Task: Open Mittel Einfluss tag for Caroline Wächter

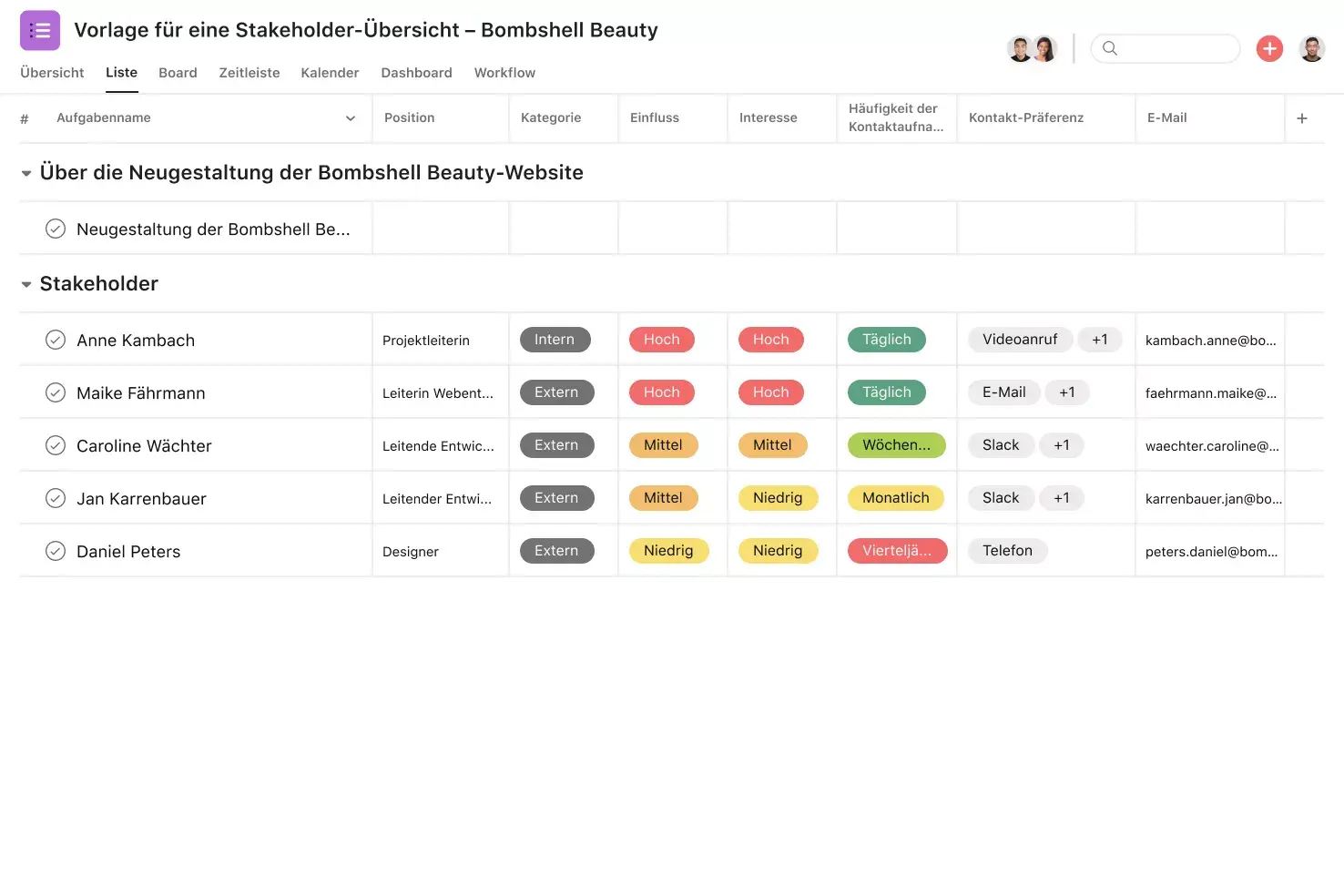Action: (x=663, y=445)
